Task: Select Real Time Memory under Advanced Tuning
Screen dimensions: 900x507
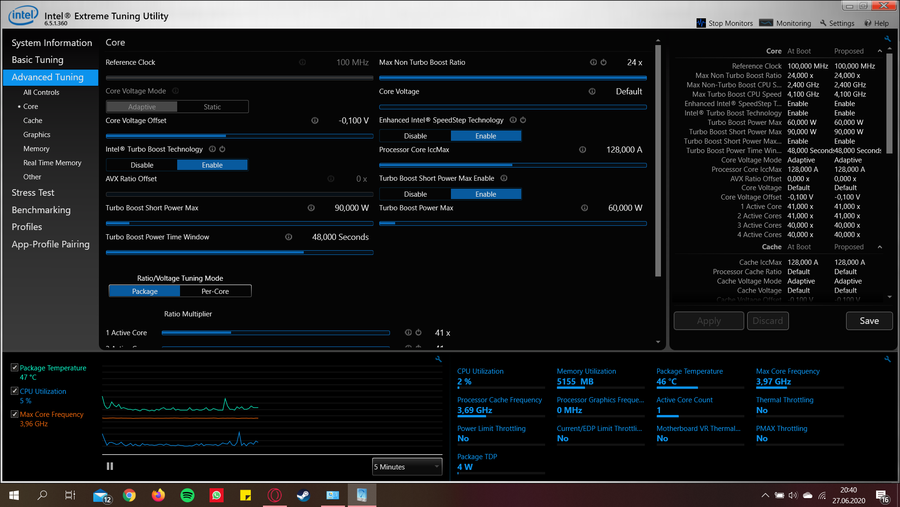Action: coord(52,162)
